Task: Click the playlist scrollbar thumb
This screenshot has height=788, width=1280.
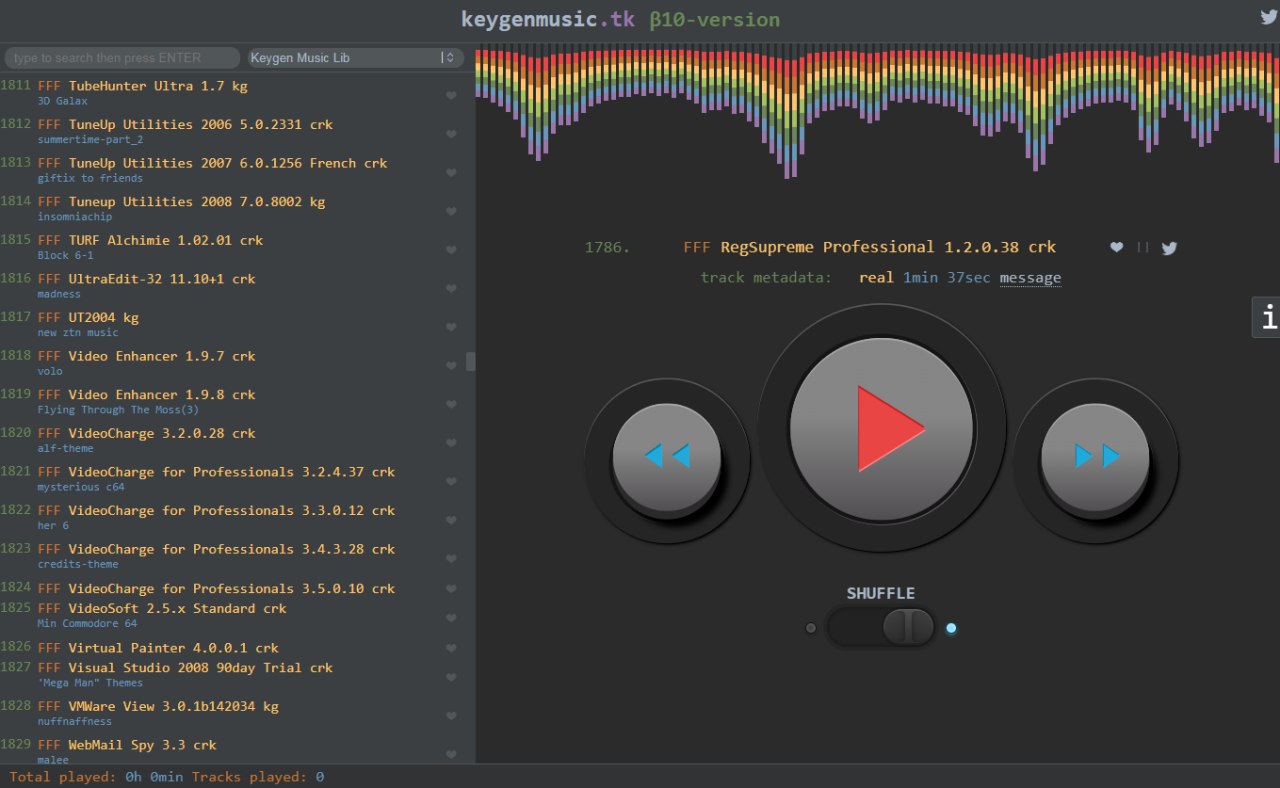Action: (471, 361)
